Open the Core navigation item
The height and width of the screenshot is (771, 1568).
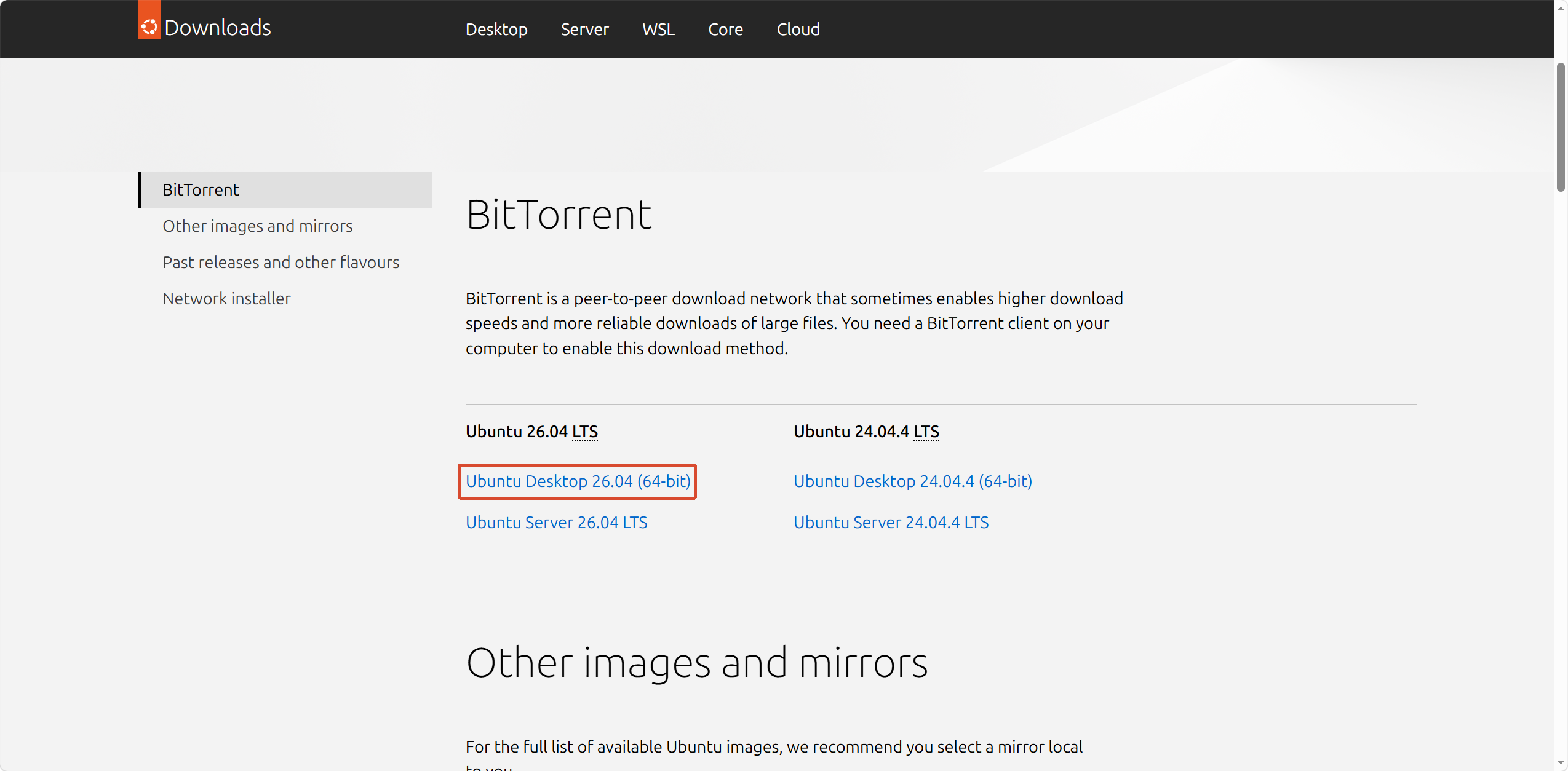coord(725,29)
